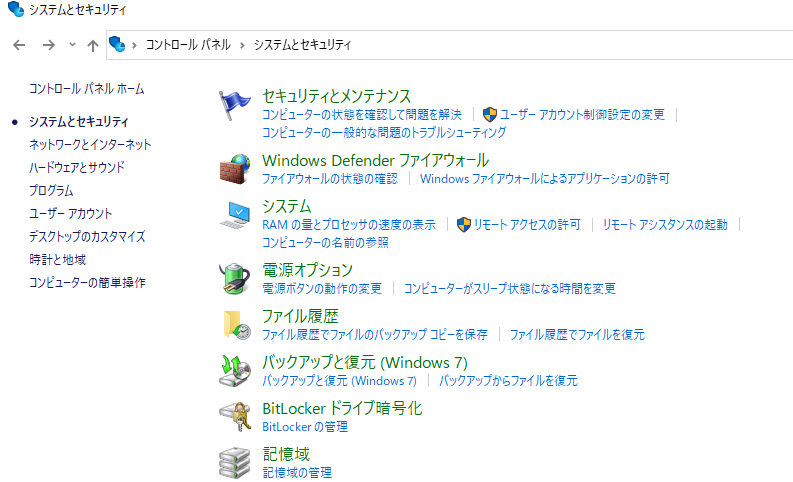Select システムとセキュリティ in the address breadcrumb
The width and height of the screenshot is (793, 482).
point(302,45)
